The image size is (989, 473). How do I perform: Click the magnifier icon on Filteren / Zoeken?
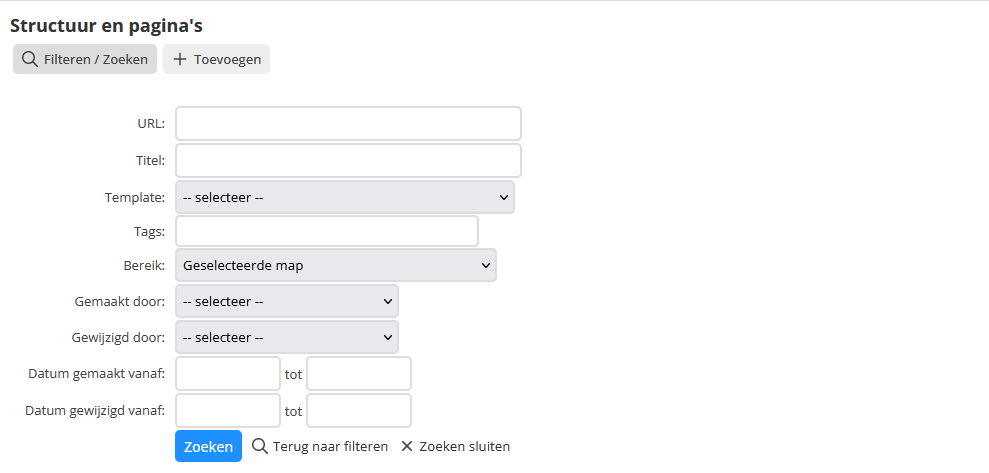[29, 59]
